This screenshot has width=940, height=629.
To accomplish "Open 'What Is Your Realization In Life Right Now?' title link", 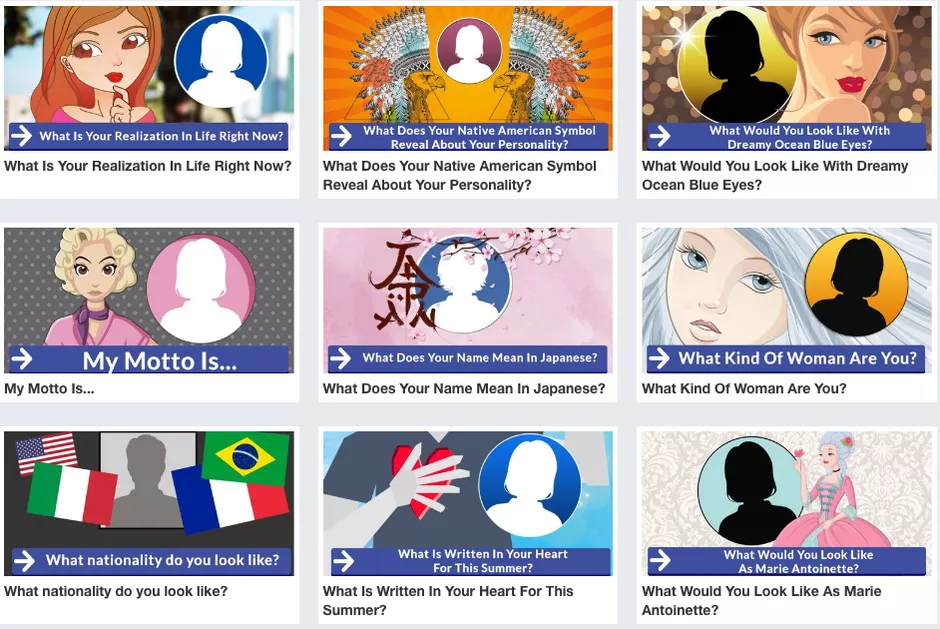I will point(147,166).
